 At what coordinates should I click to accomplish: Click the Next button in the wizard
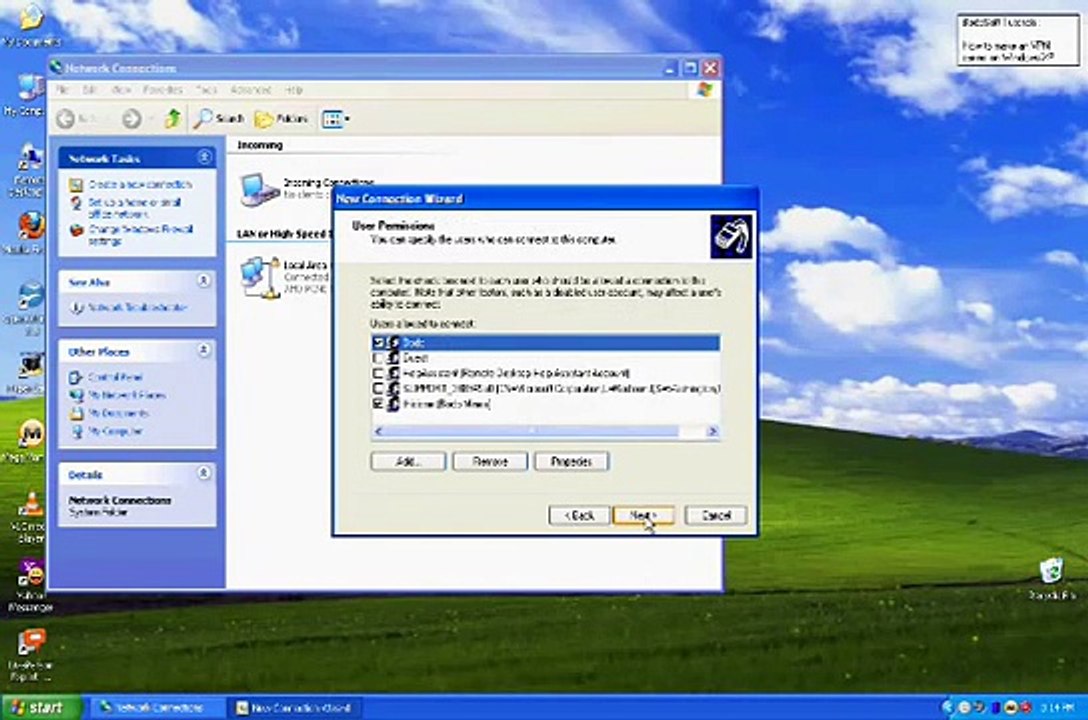[643, 515]
